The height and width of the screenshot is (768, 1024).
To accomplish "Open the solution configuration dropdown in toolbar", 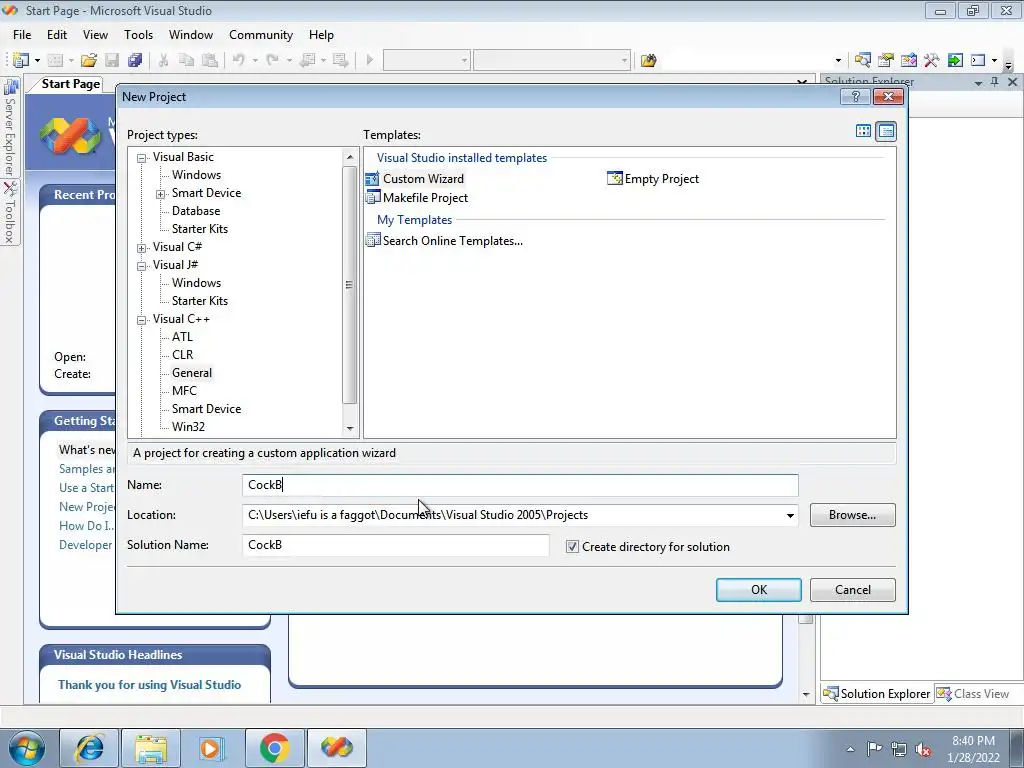I will tap(464, 60).
